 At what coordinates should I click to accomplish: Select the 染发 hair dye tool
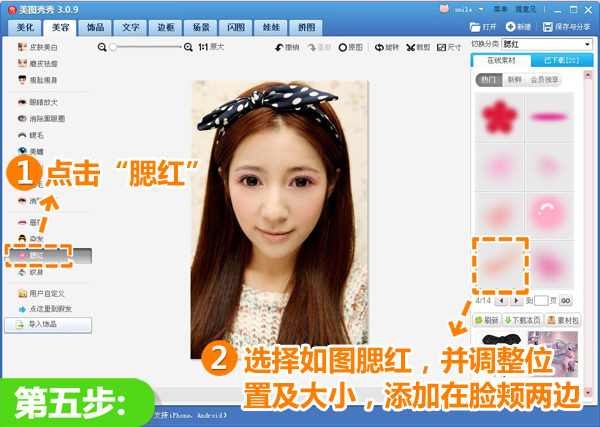click(31, 239)
